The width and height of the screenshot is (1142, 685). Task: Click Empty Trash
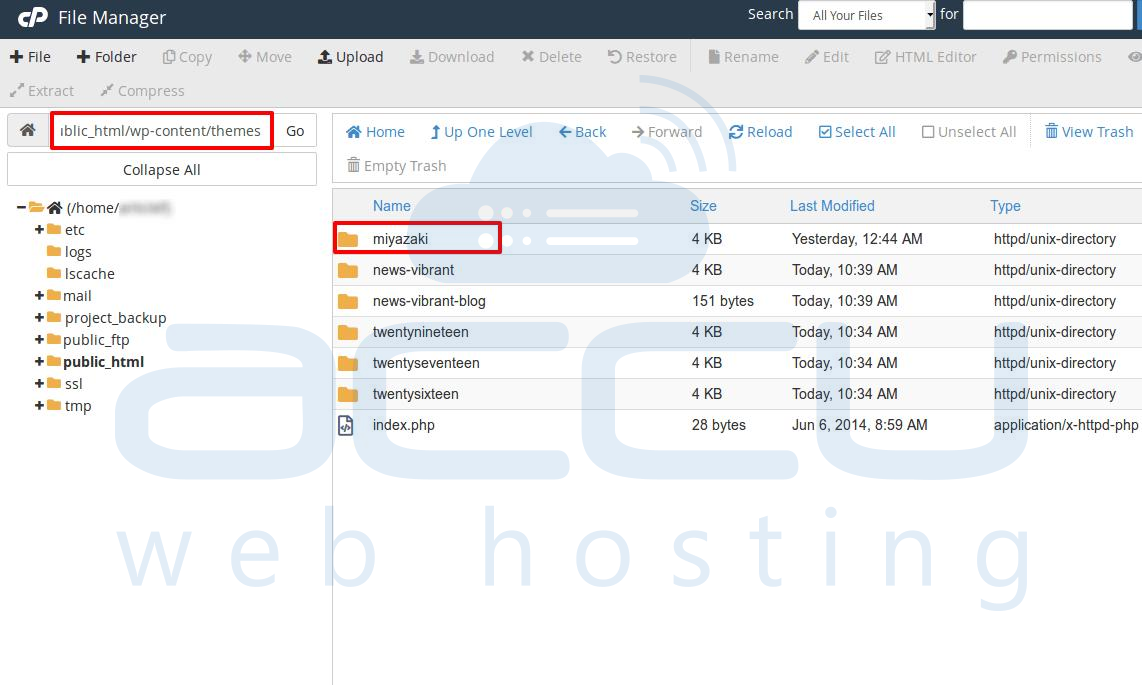pos(397,166)
